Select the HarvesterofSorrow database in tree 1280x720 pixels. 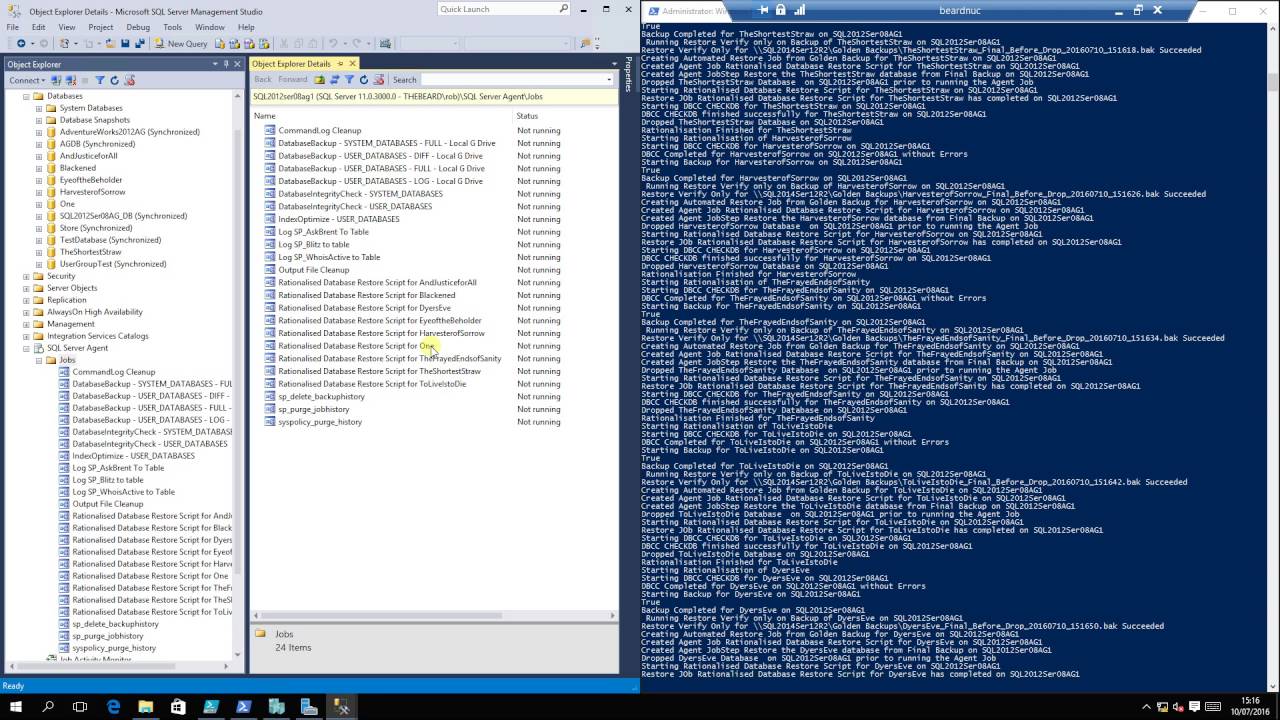(x=92, y=192)
